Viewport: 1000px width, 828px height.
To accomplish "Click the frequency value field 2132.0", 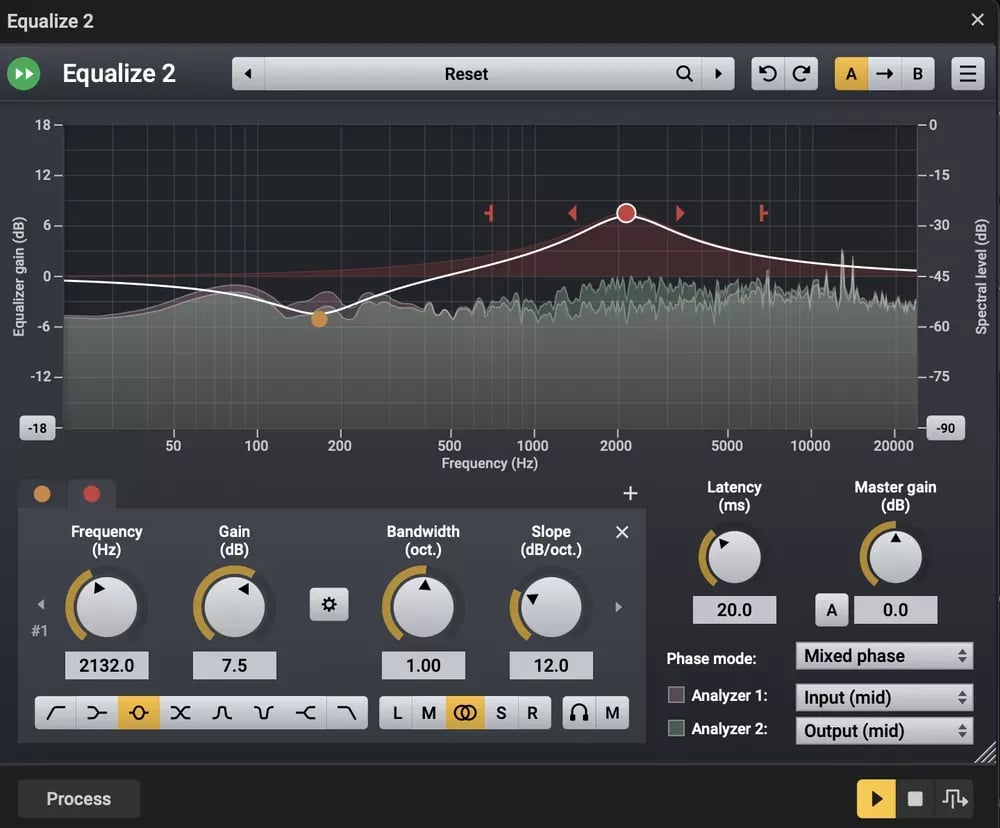I will click(107, 665).
